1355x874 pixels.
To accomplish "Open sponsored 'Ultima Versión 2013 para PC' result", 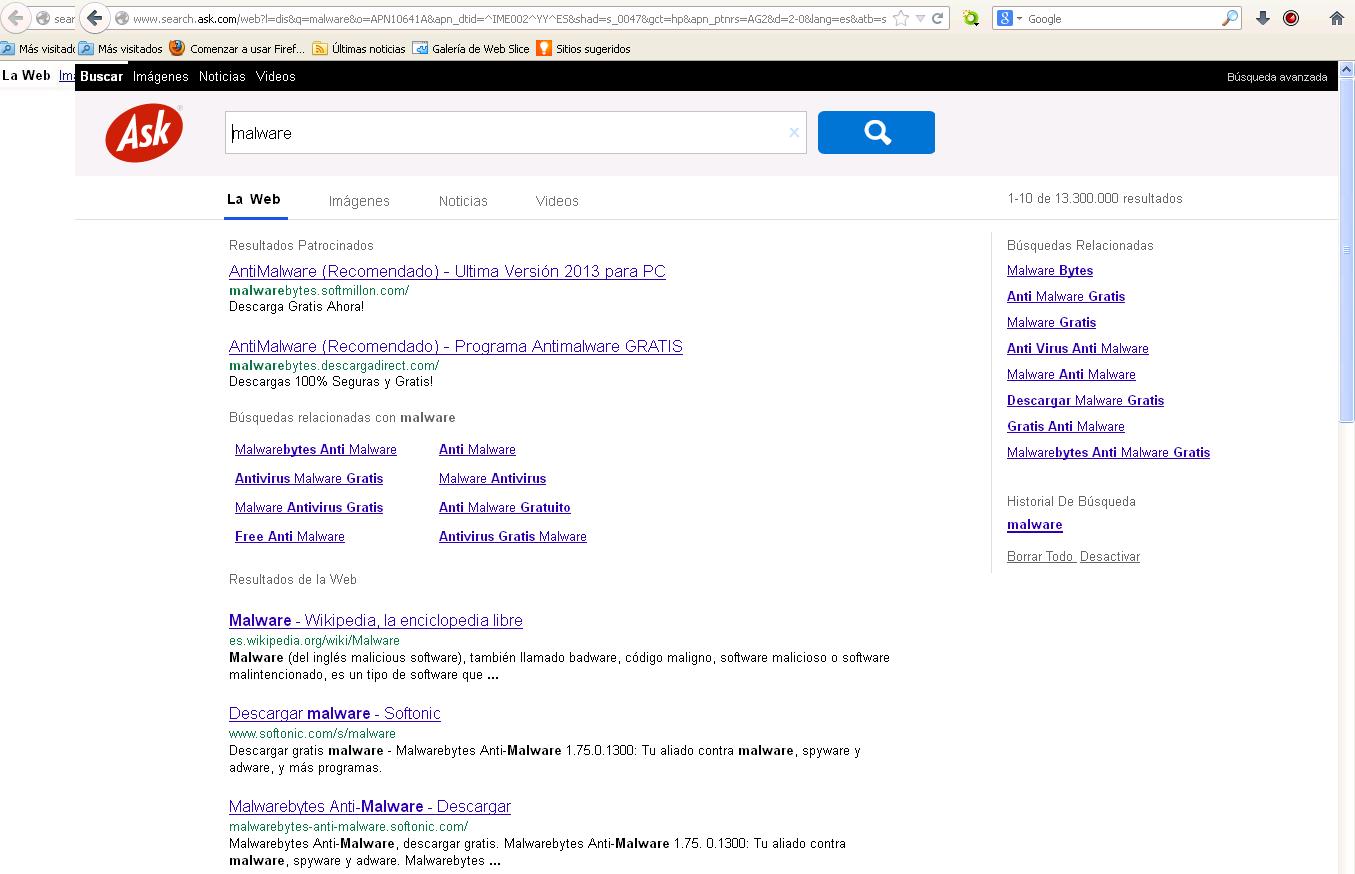I will click(x=447, y=271).
